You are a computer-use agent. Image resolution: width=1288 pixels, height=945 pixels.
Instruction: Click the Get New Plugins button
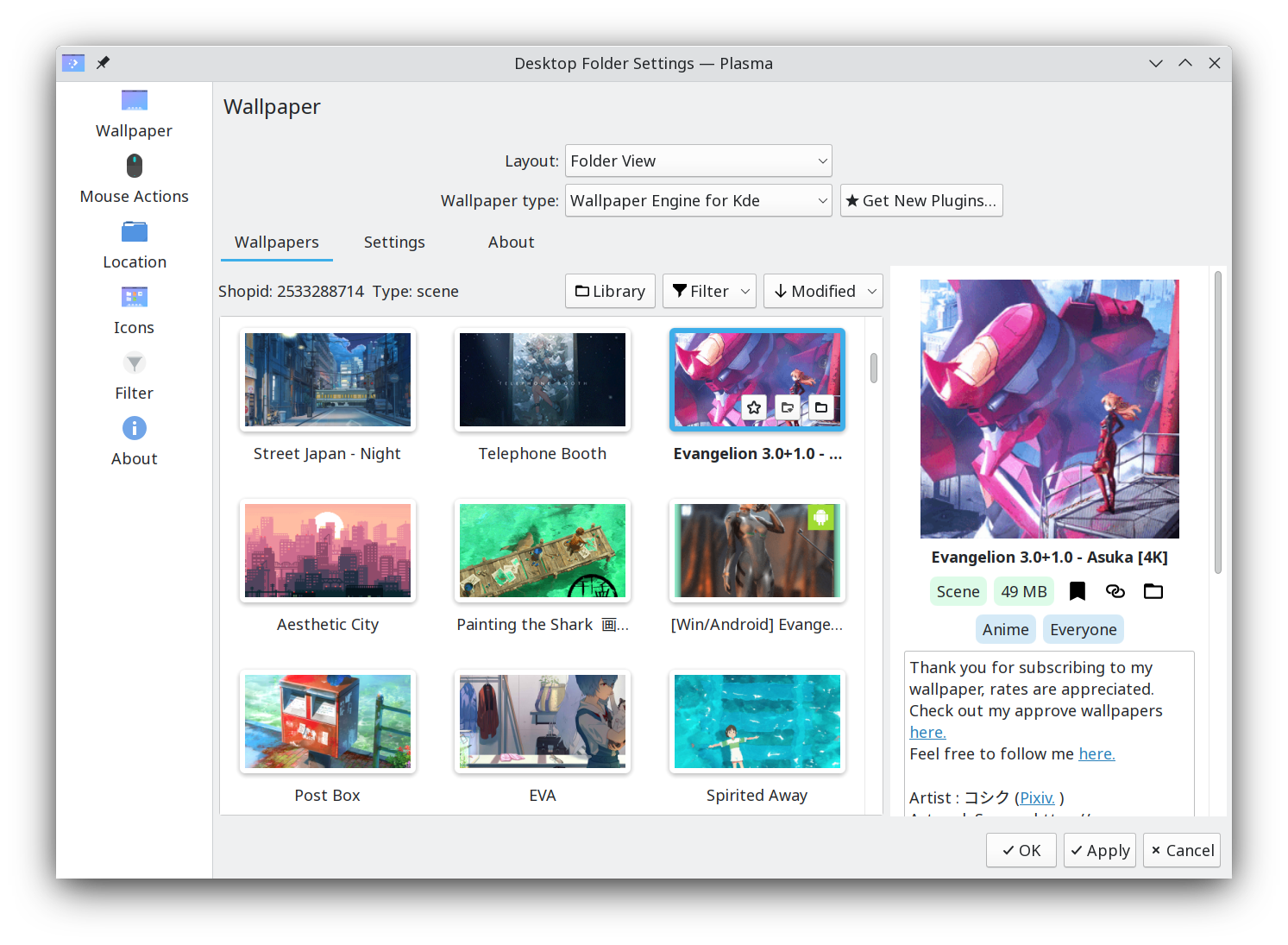coord(920,200)
